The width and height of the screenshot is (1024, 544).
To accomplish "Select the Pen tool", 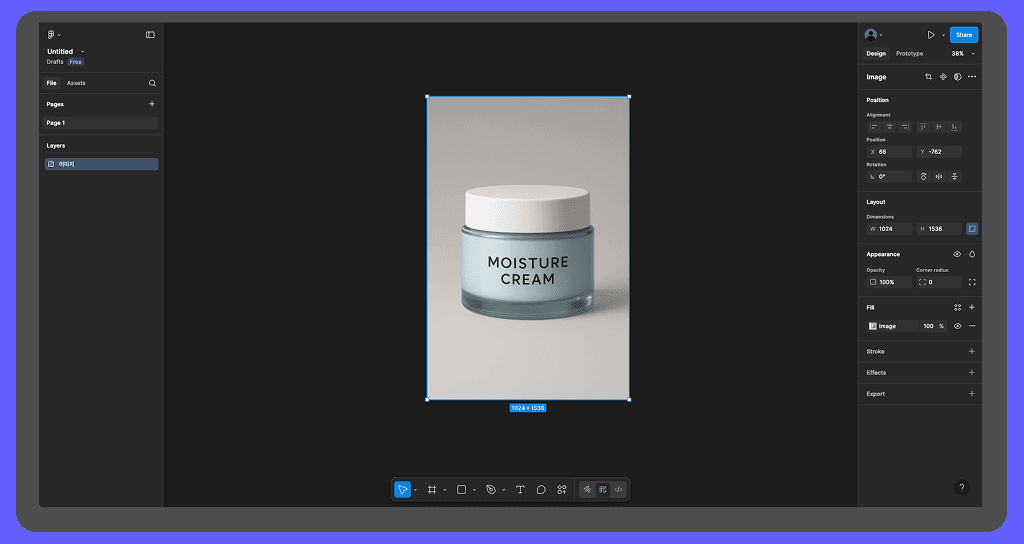I will (x=491, y=490).
